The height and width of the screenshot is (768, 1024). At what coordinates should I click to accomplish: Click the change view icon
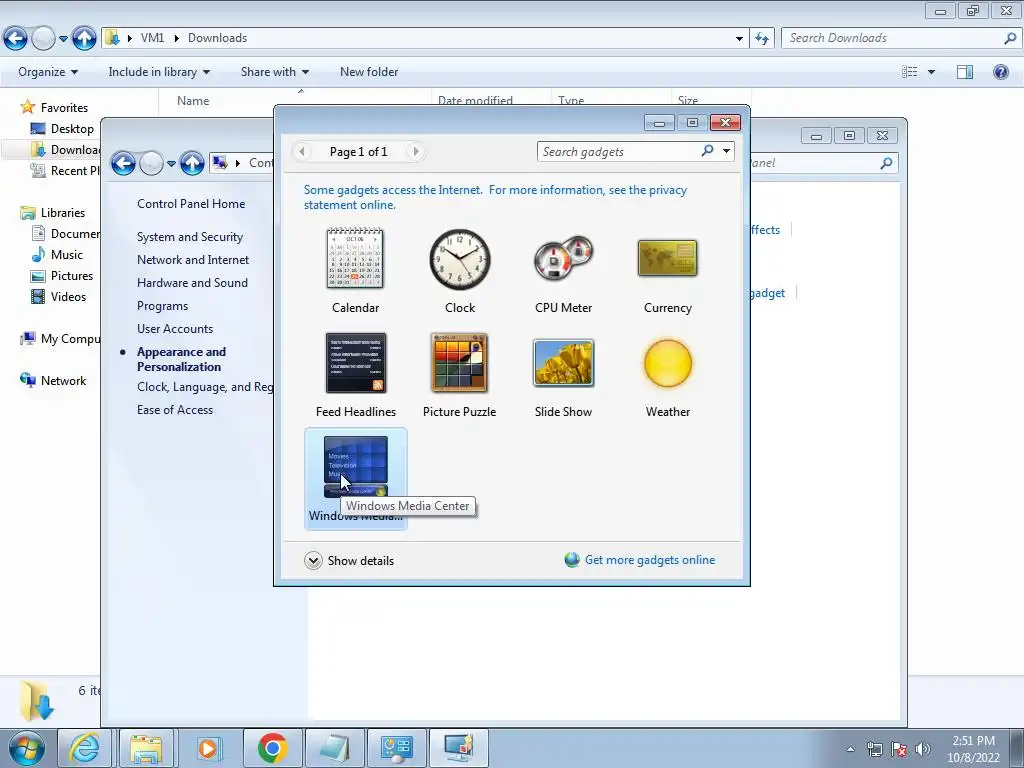click(910, 72)
